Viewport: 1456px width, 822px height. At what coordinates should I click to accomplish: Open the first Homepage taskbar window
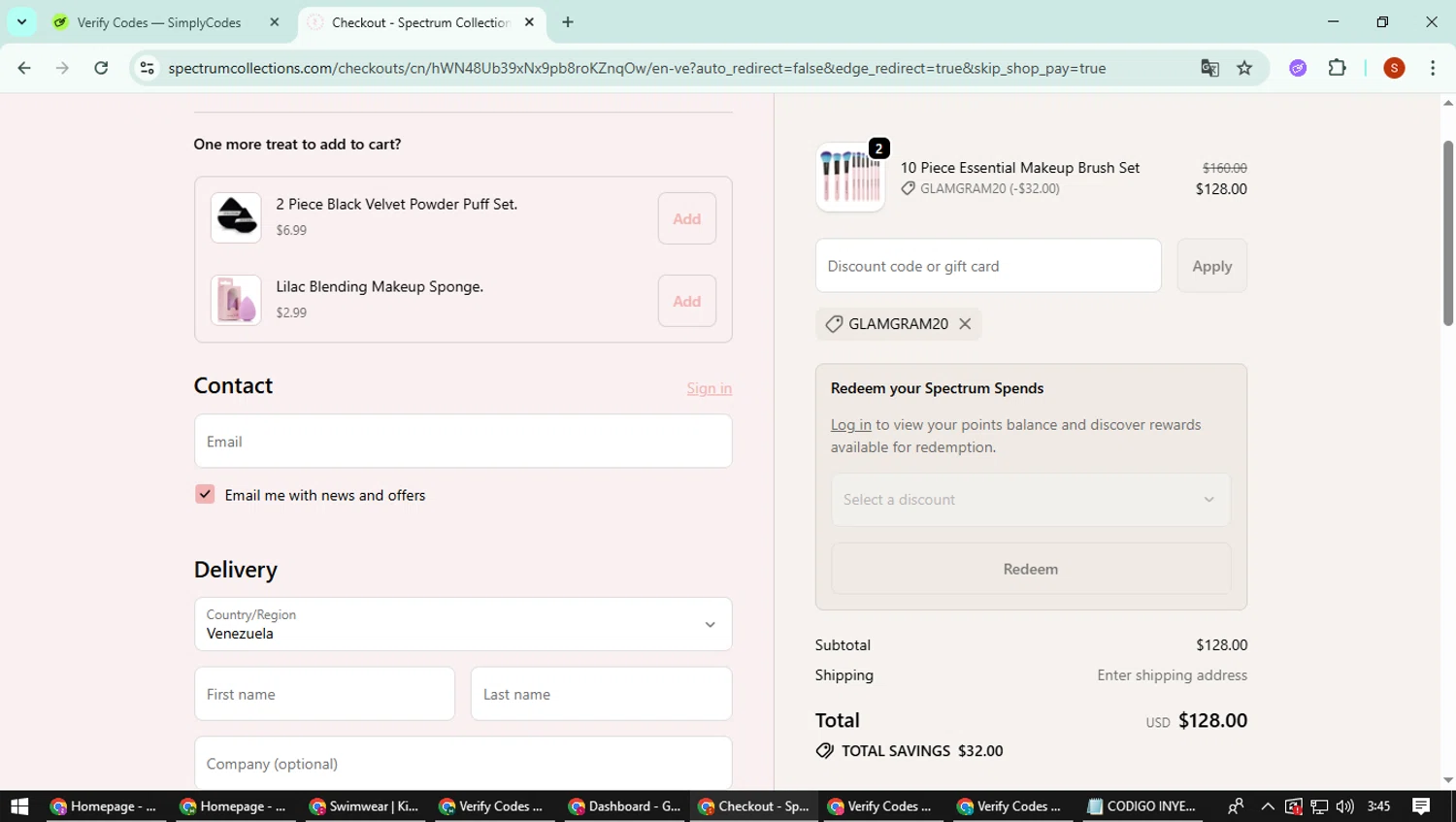104,806
